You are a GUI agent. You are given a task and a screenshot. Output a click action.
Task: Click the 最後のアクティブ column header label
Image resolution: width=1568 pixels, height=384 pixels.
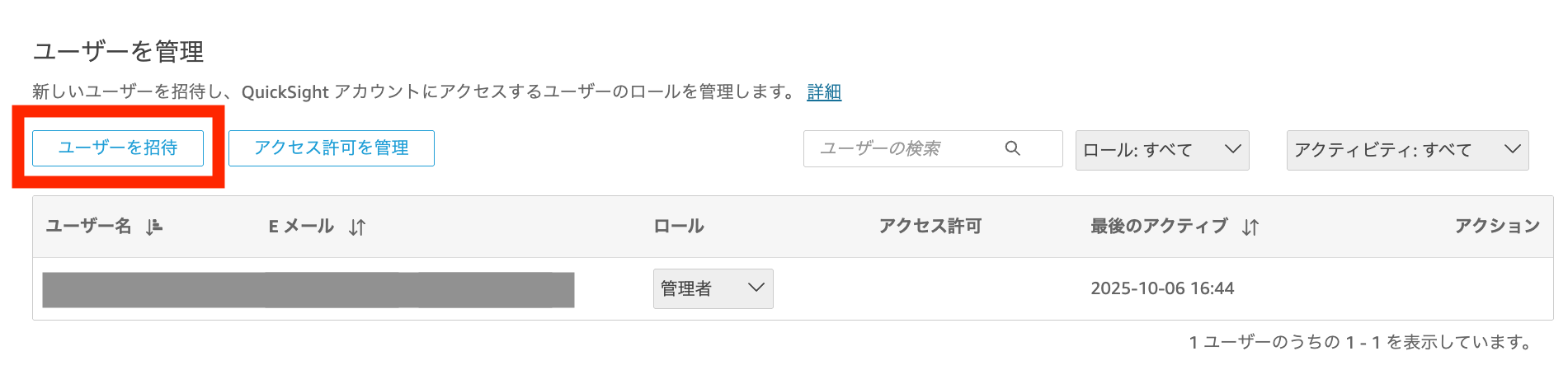tap(1159, 227)
